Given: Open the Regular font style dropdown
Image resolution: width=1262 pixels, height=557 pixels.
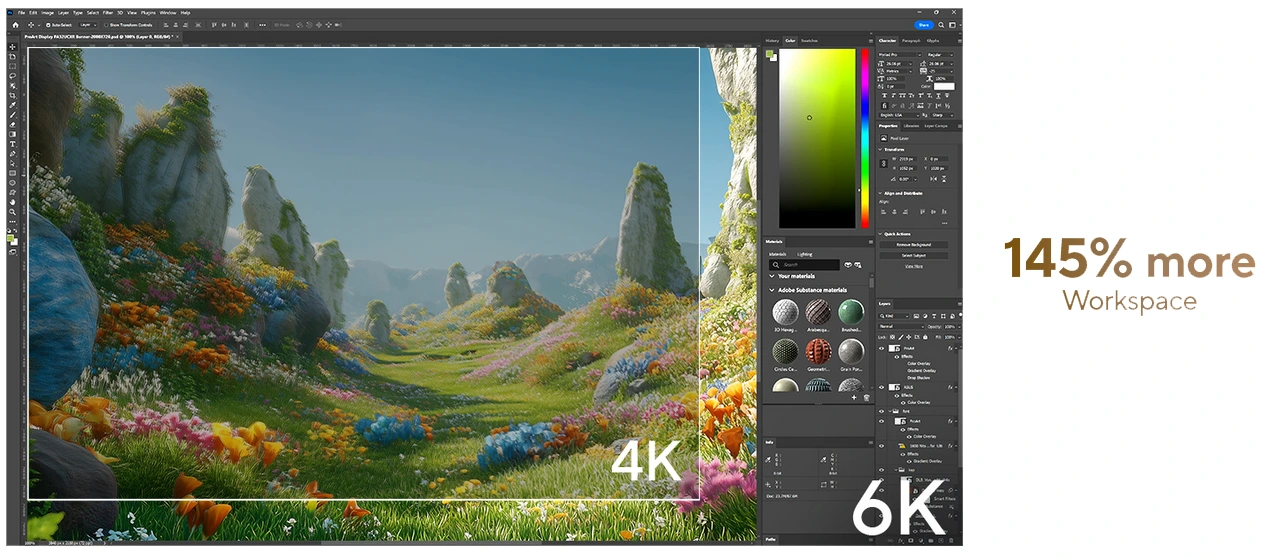Looking at the screenshot, I should pyautogui.click(x=940, y=54).
